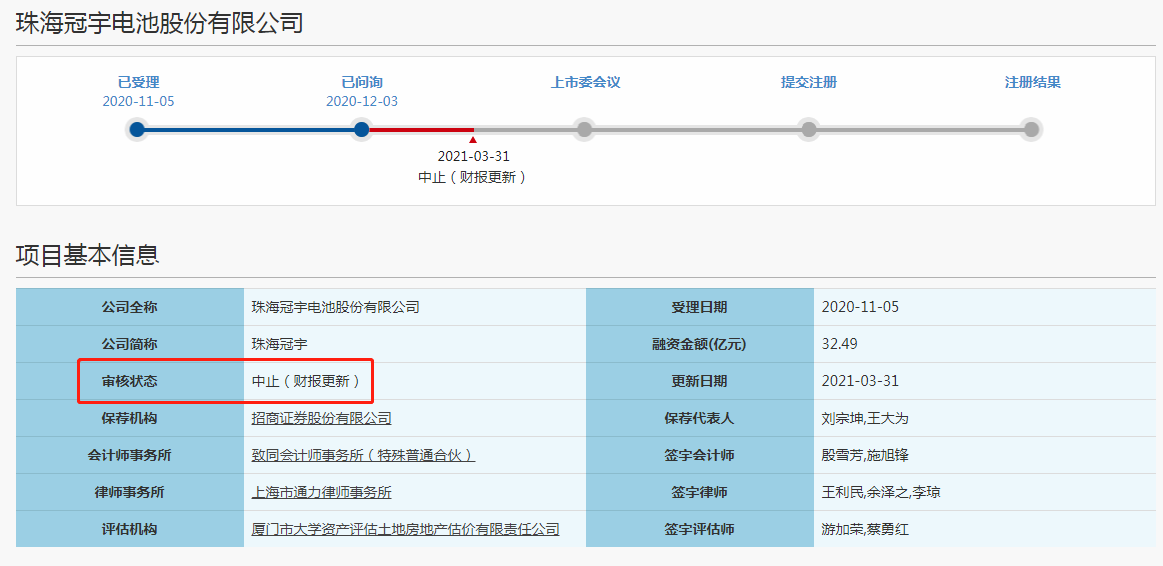The image size is (1163, 566).
Task: Click 中止（财报更新）text under the timeline
Action: tap(473, 178)
